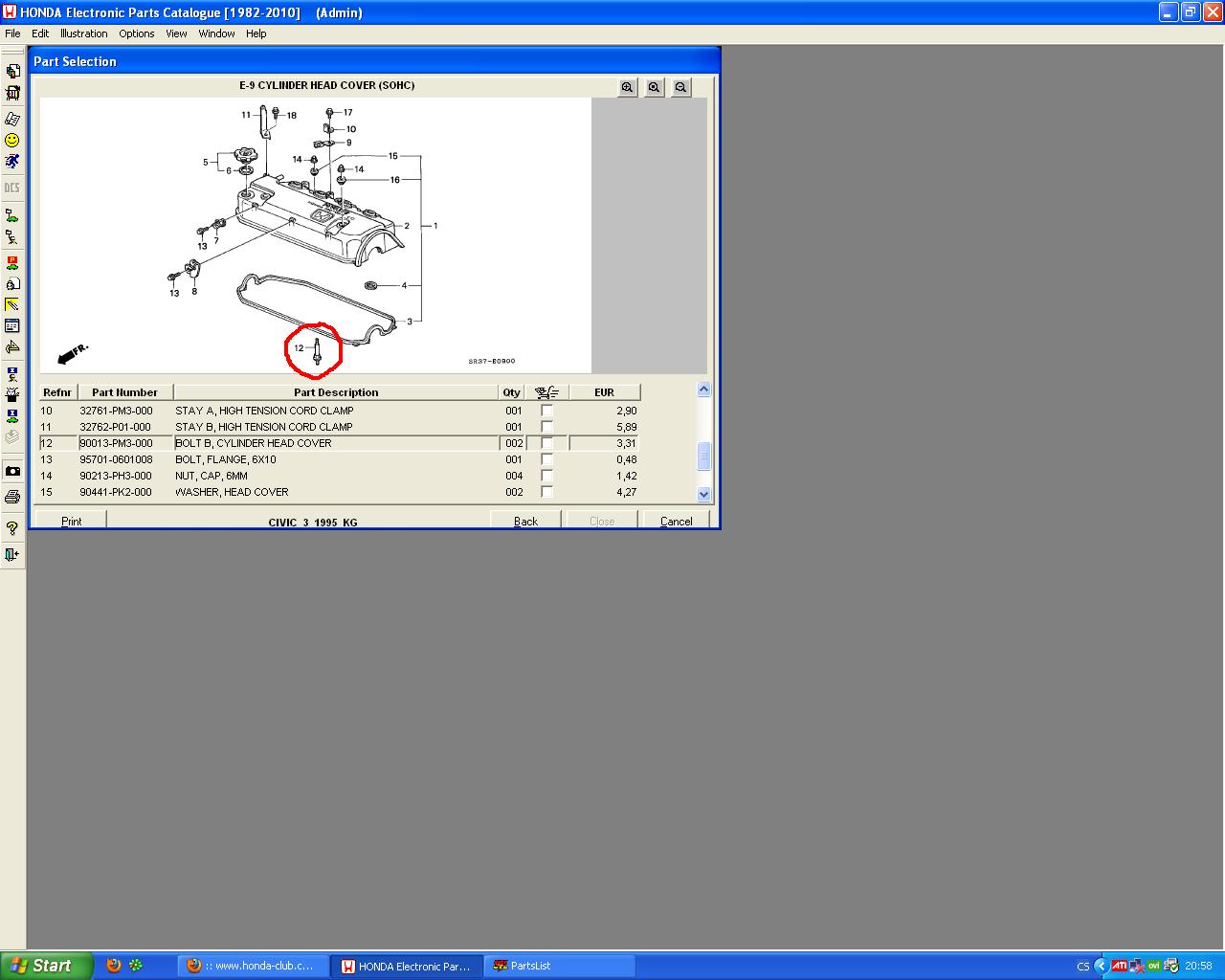Open the Options menu

136,33
